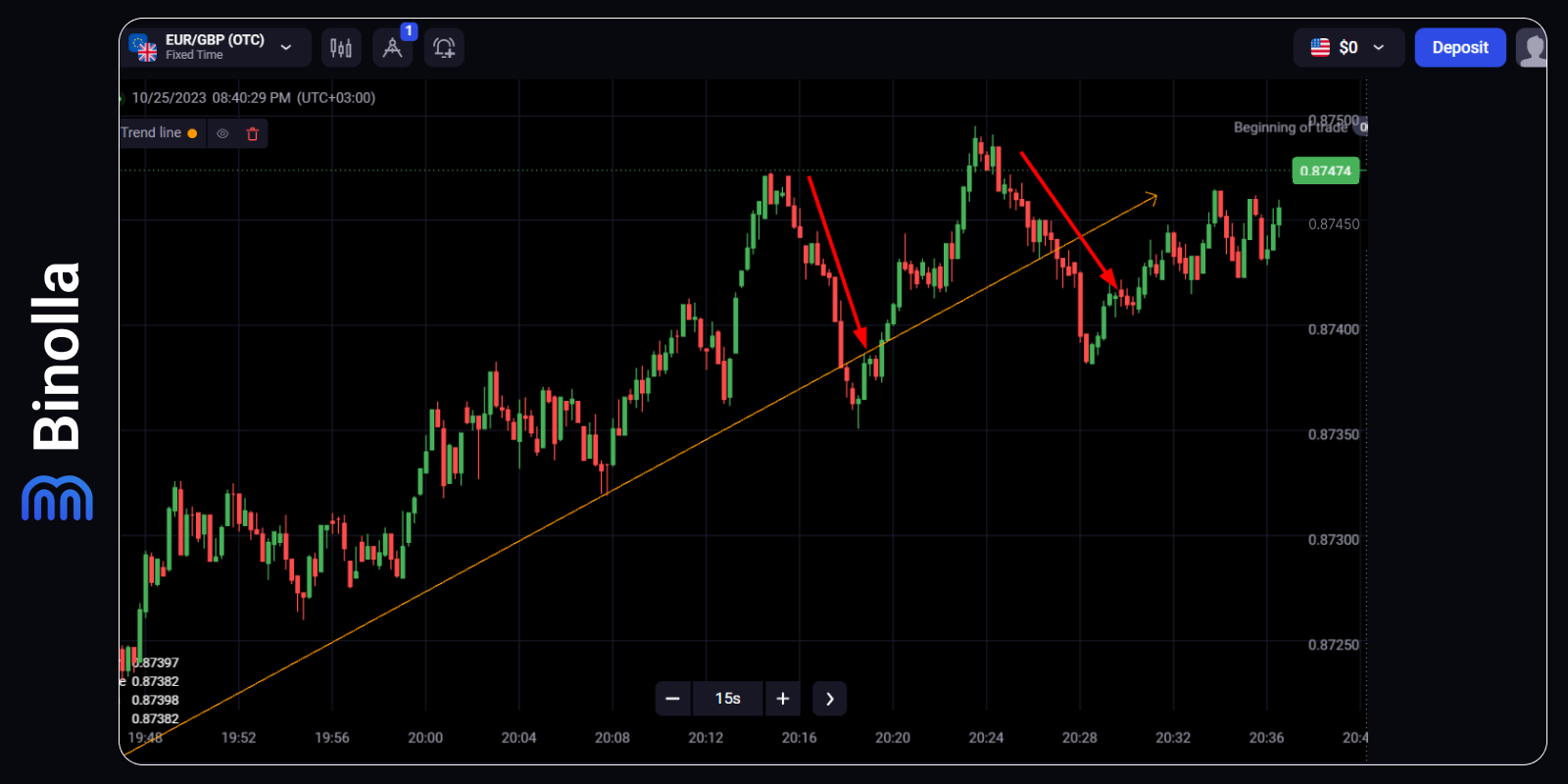This screenshot has width=1568, height=784.
Task: Click the US flag currency icon
Action: coord(1320,47)
